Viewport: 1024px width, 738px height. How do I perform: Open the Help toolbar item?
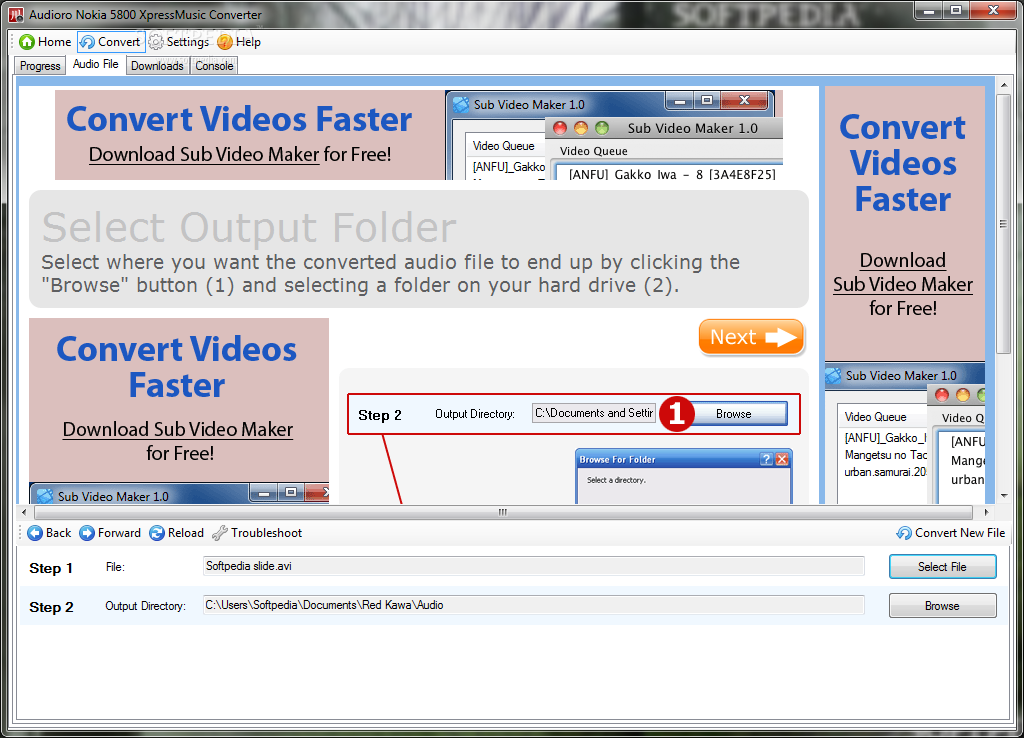pyautogui.click(x=239, y=42)
